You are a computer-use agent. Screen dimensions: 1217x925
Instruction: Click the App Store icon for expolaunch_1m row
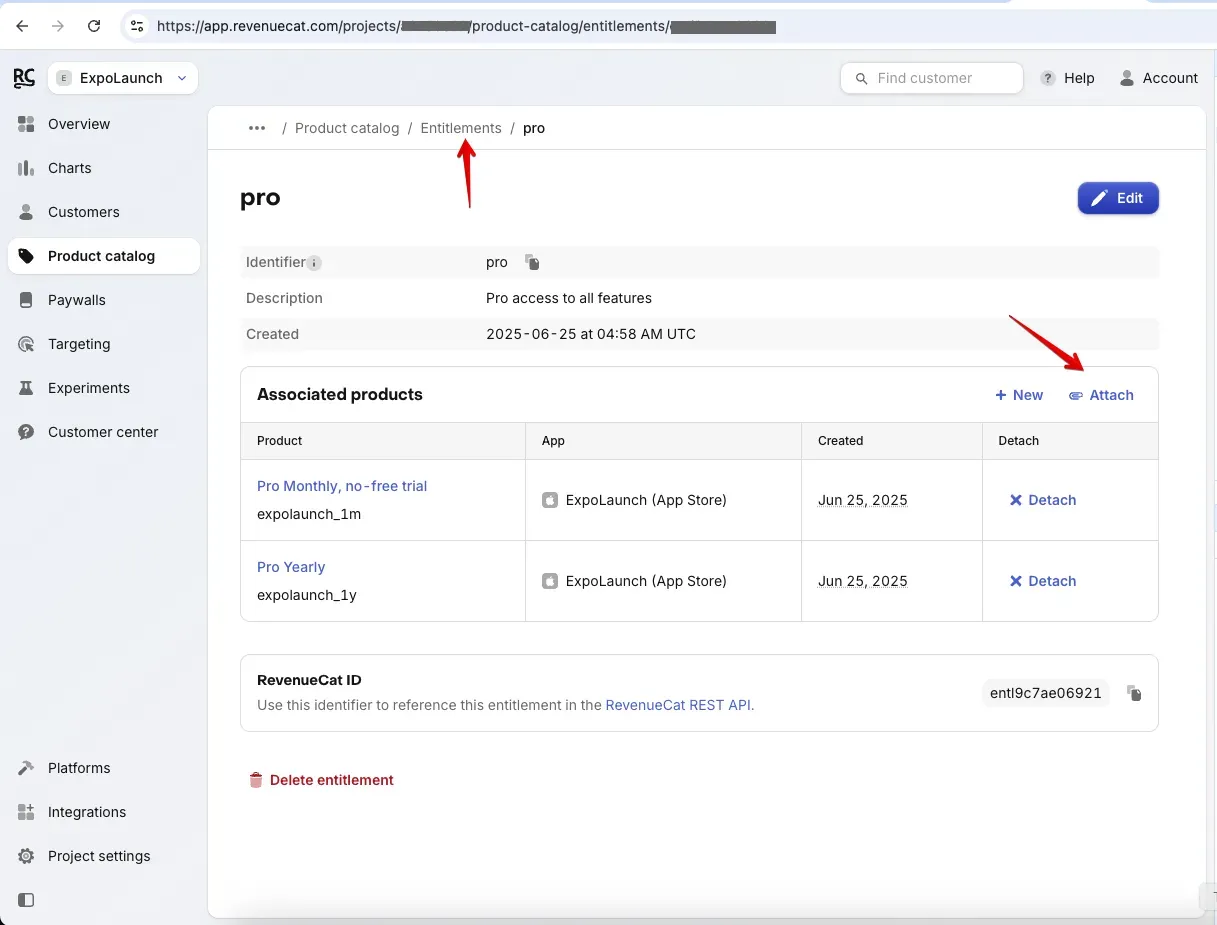[550, 500]
